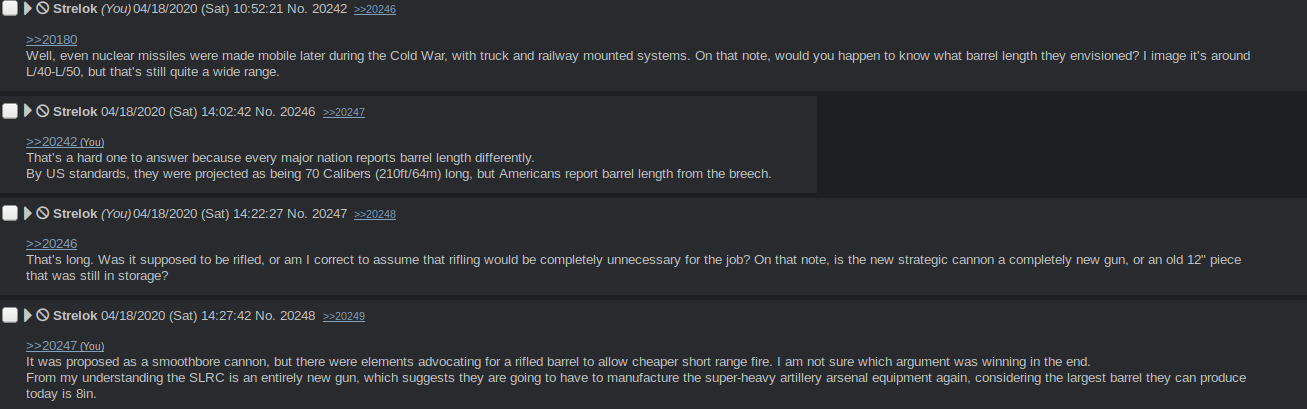Click the >>20247 reply backlink
This screenshot has width=1307, height=409.
344,112
